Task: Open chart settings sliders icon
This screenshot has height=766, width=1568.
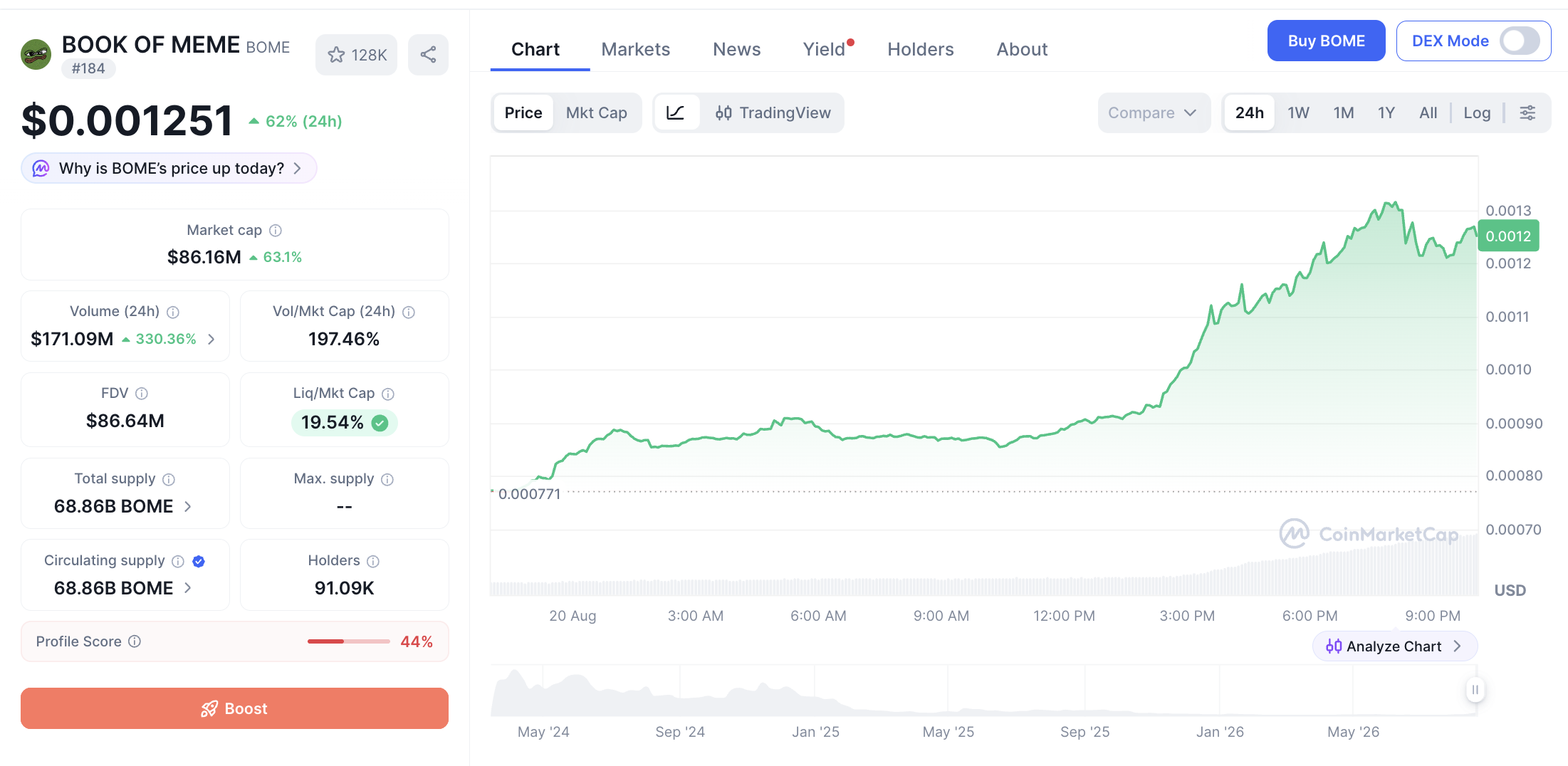Action: (x=1527, y=112)
